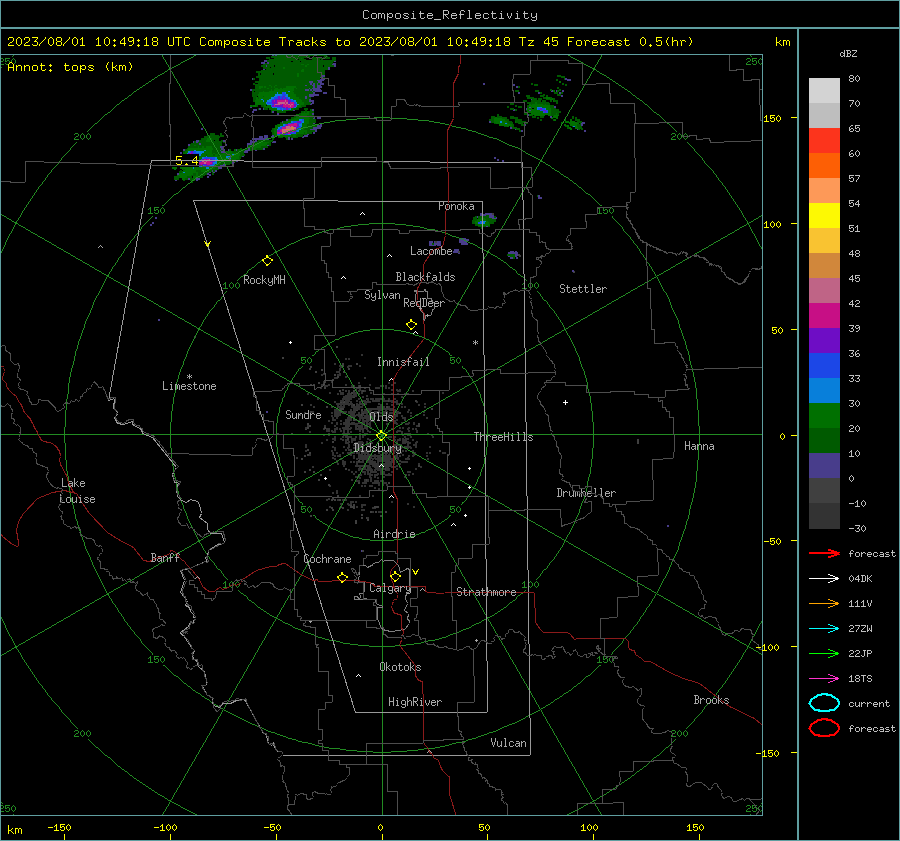Pick the green 22JP arrow legend icon

824,653
